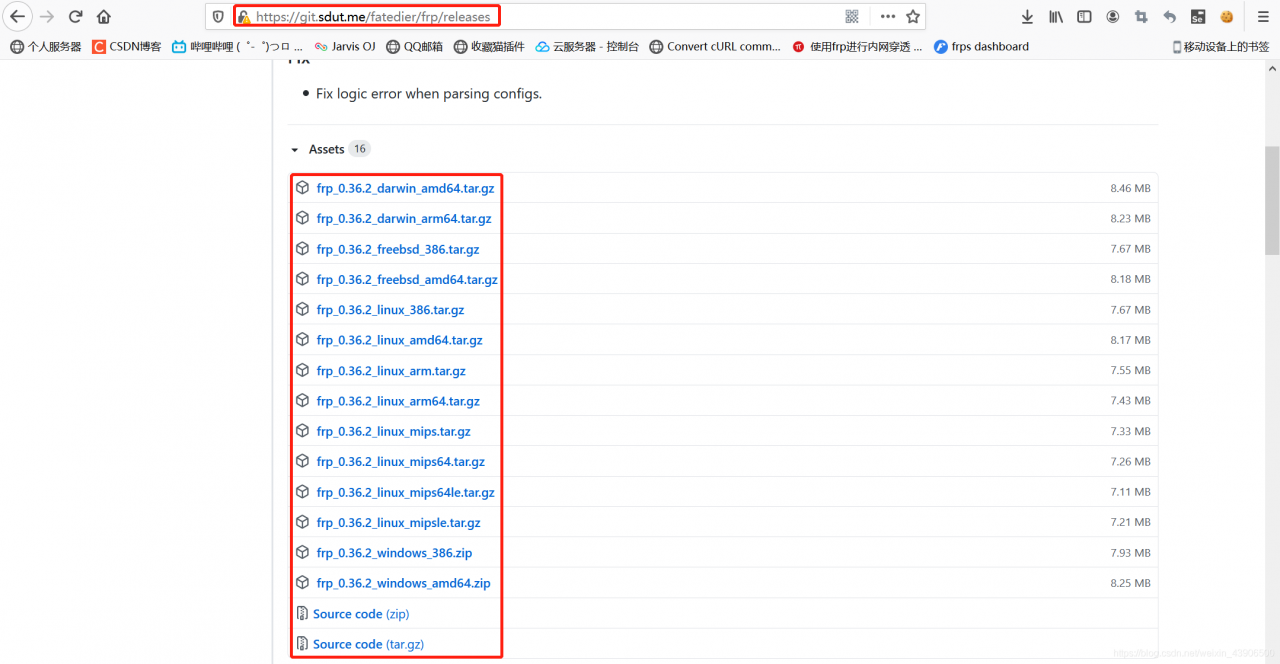Image resolution: width=1280 pixels, height=664 pixels.
Task: Collapse the Assets section triangle
Action: pos(294,150)
